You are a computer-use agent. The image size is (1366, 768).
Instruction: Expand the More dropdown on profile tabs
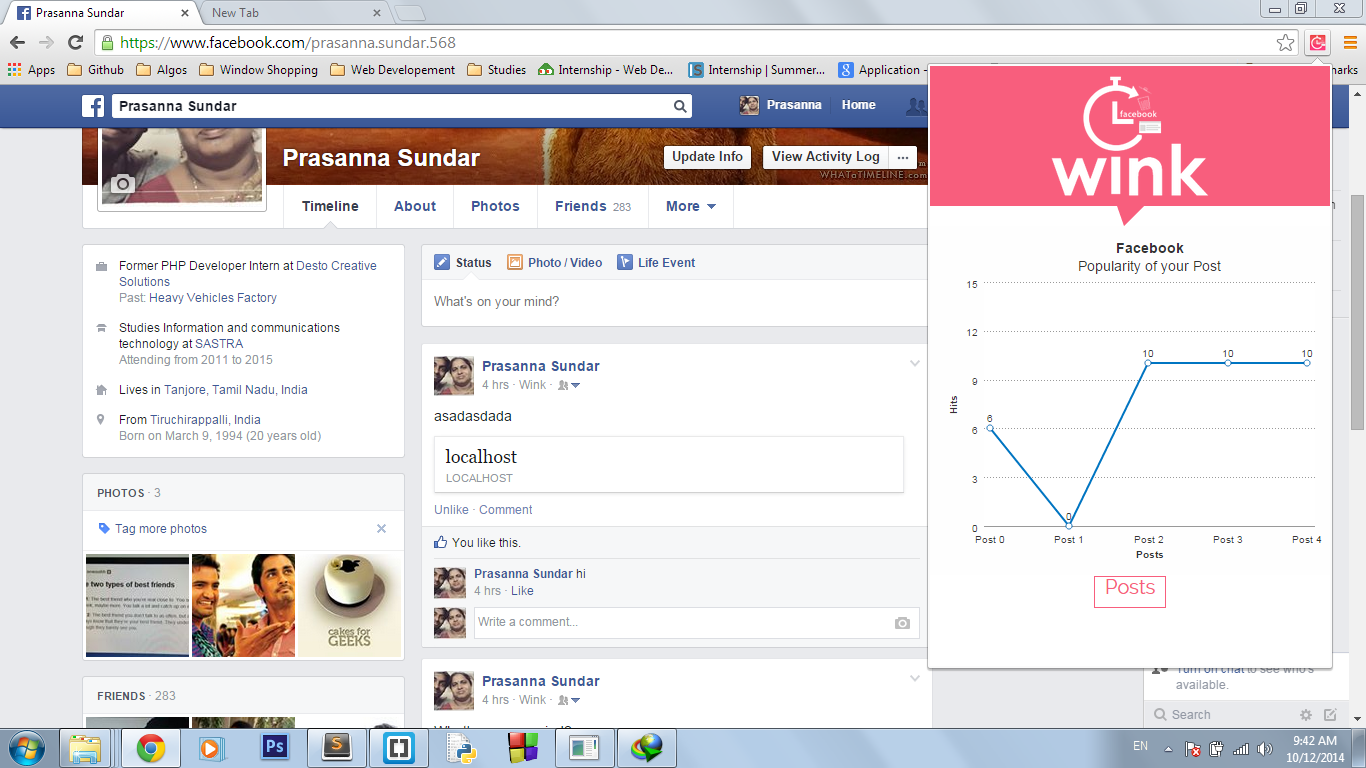click(x=691, y=207)
